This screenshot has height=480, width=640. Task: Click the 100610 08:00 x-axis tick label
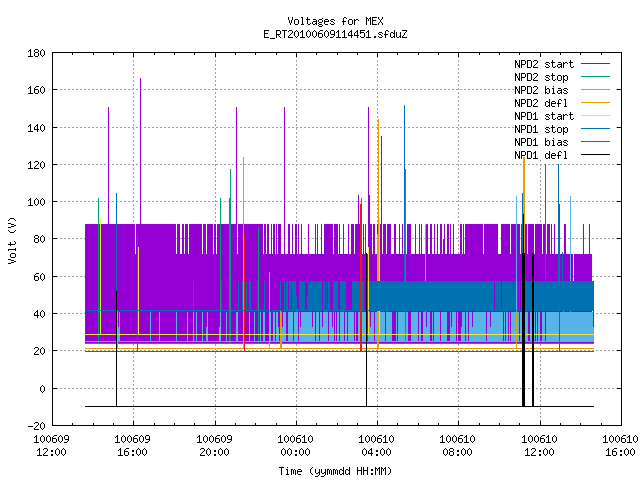pos(457,446)
